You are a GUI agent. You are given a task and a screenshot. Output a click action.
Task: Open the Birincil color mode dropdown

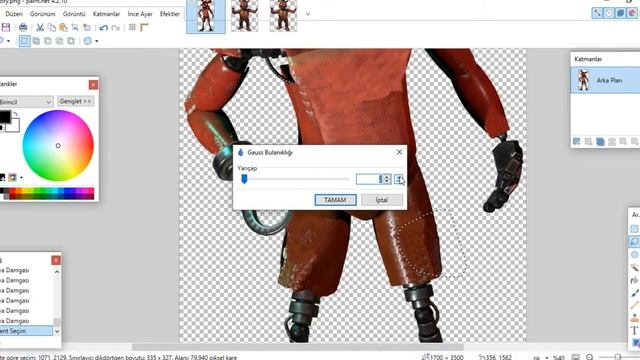[26, 102]
